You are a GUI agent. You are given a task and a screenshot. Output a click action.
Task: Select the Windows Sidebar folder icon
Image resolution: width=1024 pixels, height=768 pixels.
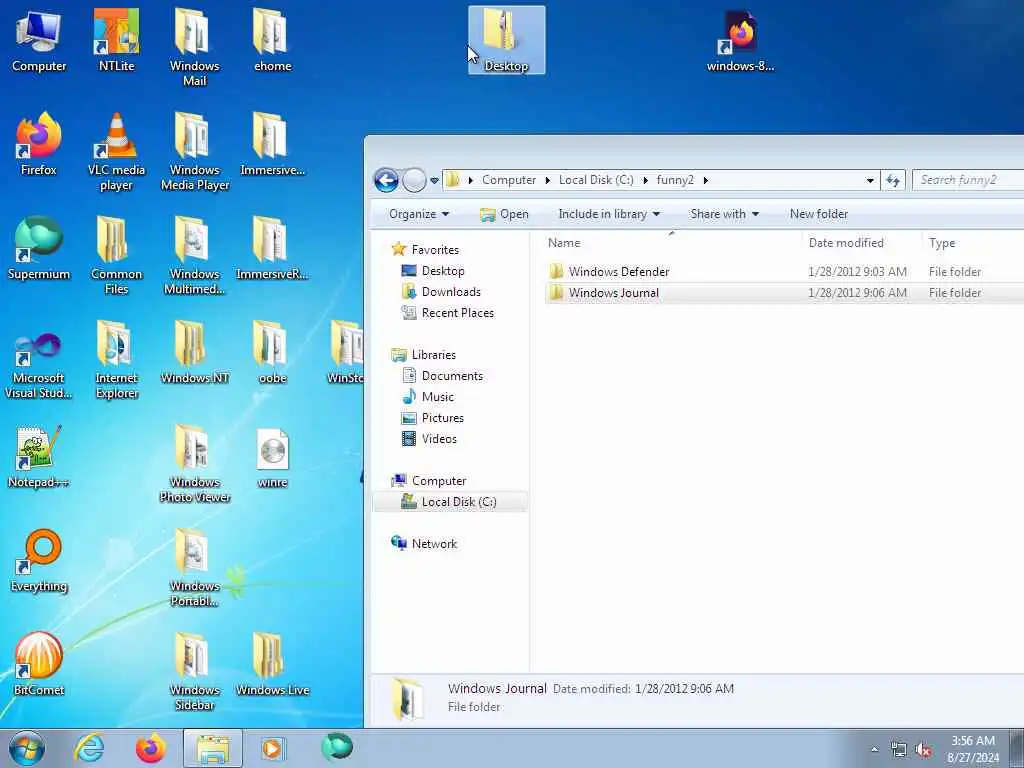[x=195, y=671]
